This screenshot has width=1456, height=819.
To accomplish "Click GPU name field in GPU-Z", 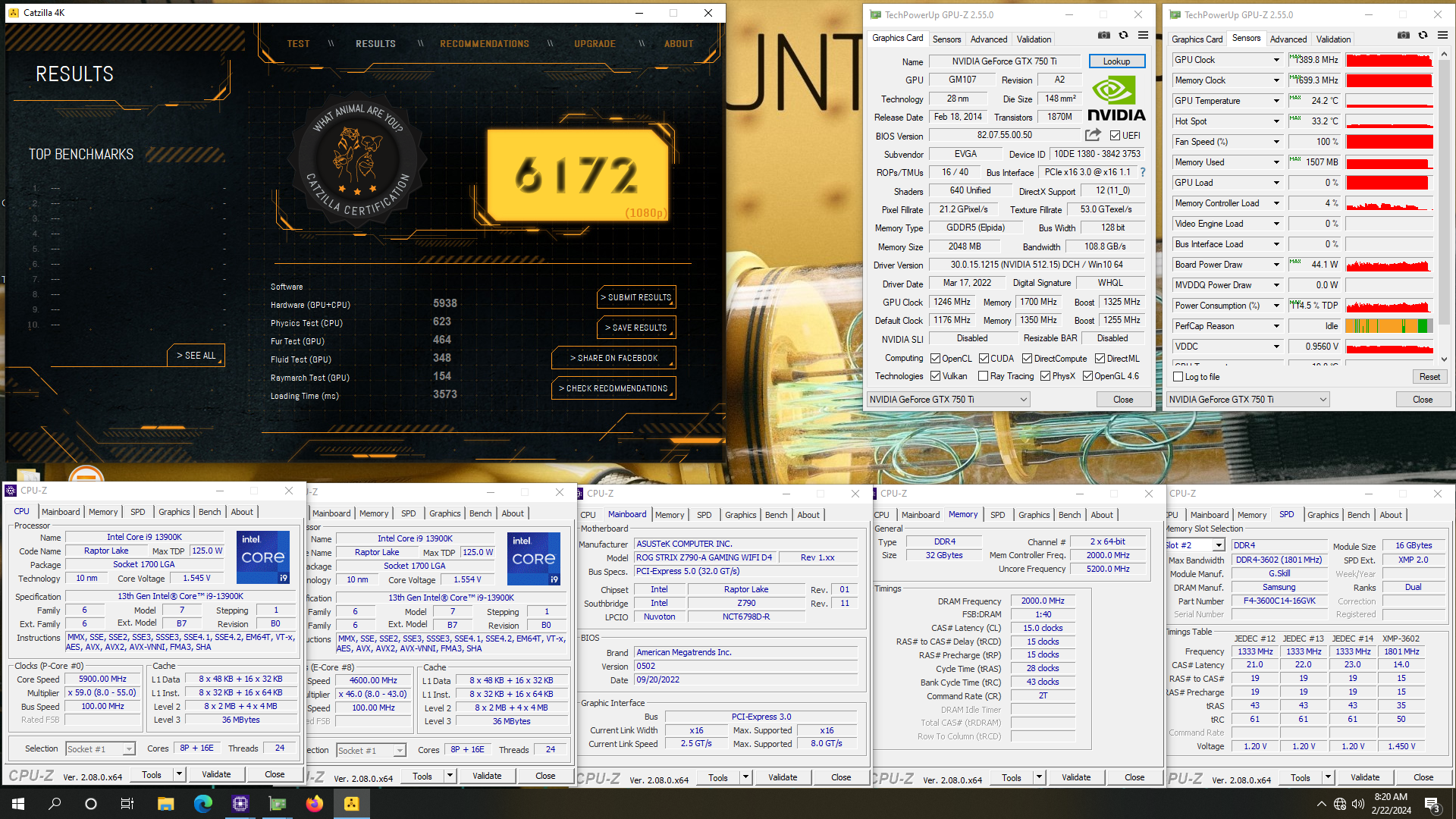I will [1004, 61].
